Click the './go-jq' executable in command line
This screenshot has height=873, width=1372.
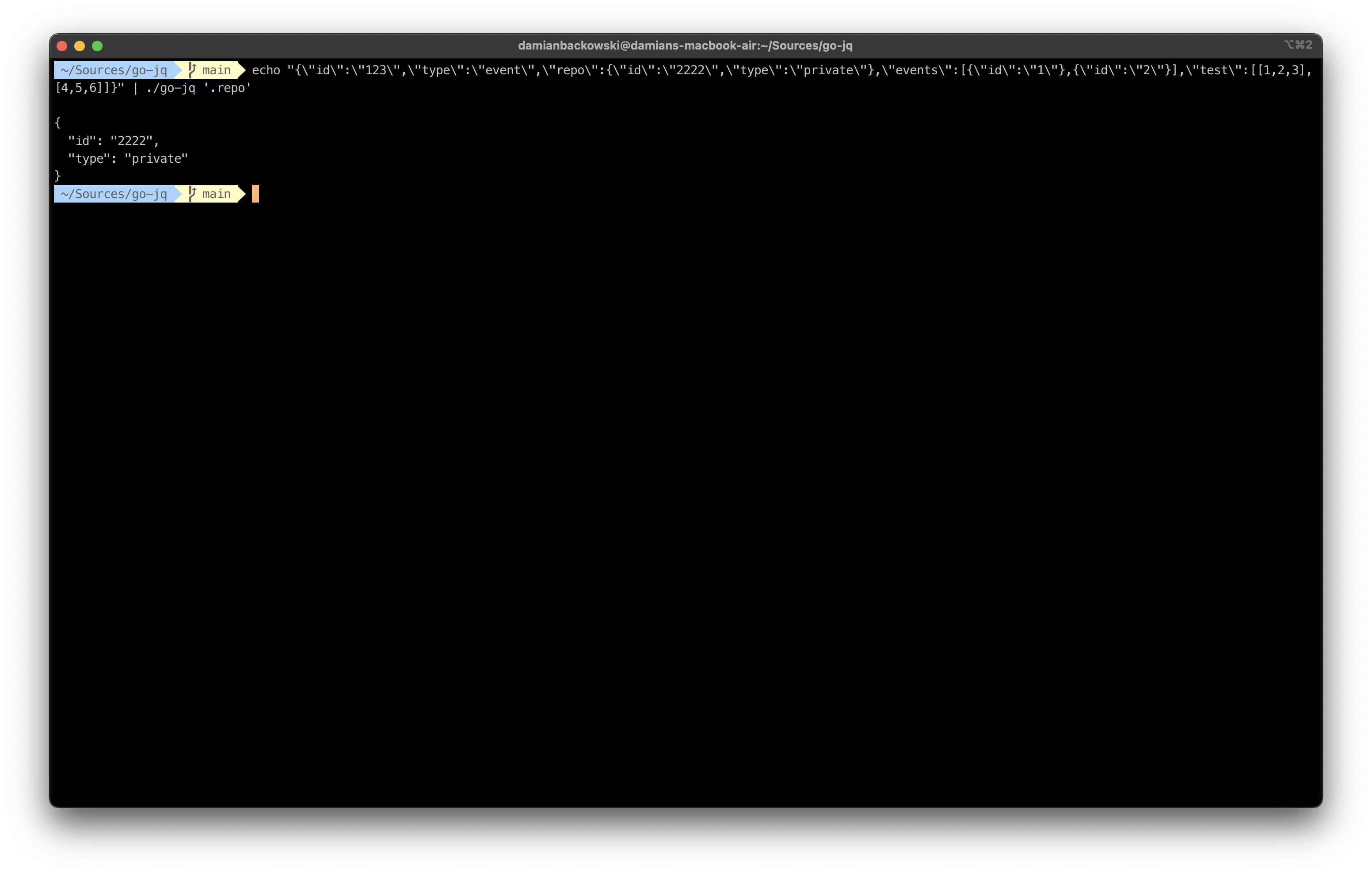coord(170,88)
